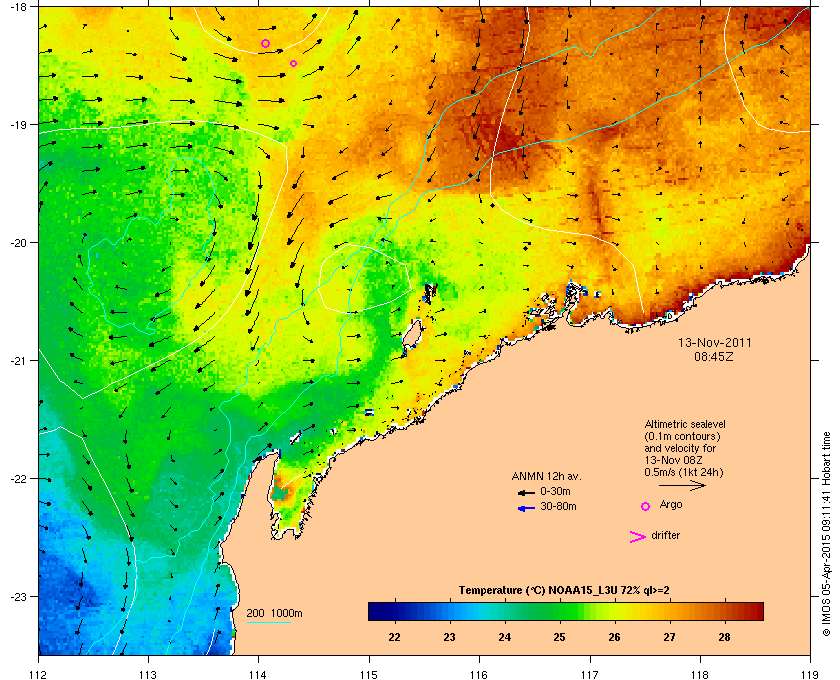The height and width of the screenshot is (680, 840).
Task: Click the latitude axis label -18
Action: (x=19, y=7)
